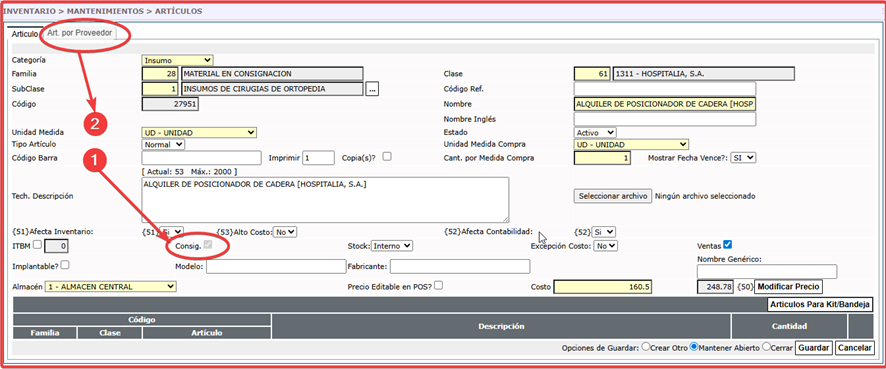Toggle the ITBM checkbox
The image size is (886, 369).
coord(37,245)
